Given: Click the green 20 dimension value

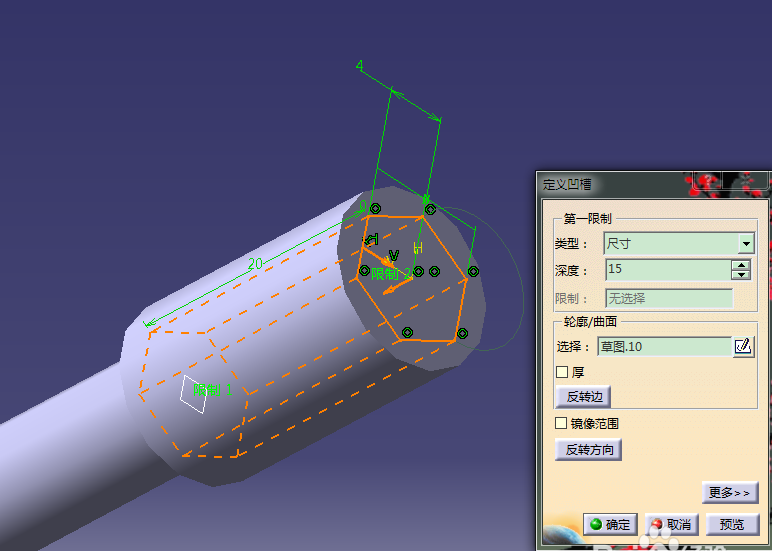Looking at the screenshot, I should pos(255,264).
